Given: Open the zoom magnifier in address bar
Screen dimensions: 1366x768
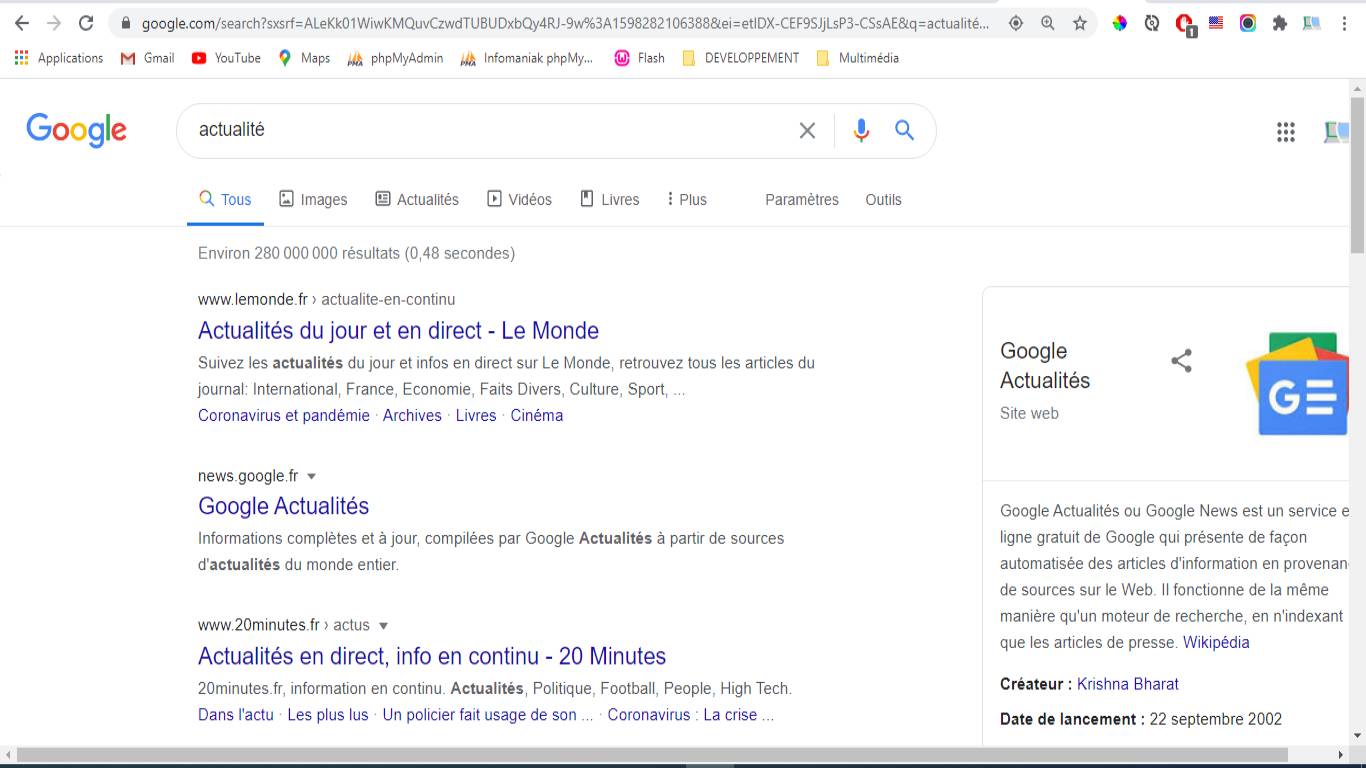Looking at the screenshot, I should click(1048, 23).
